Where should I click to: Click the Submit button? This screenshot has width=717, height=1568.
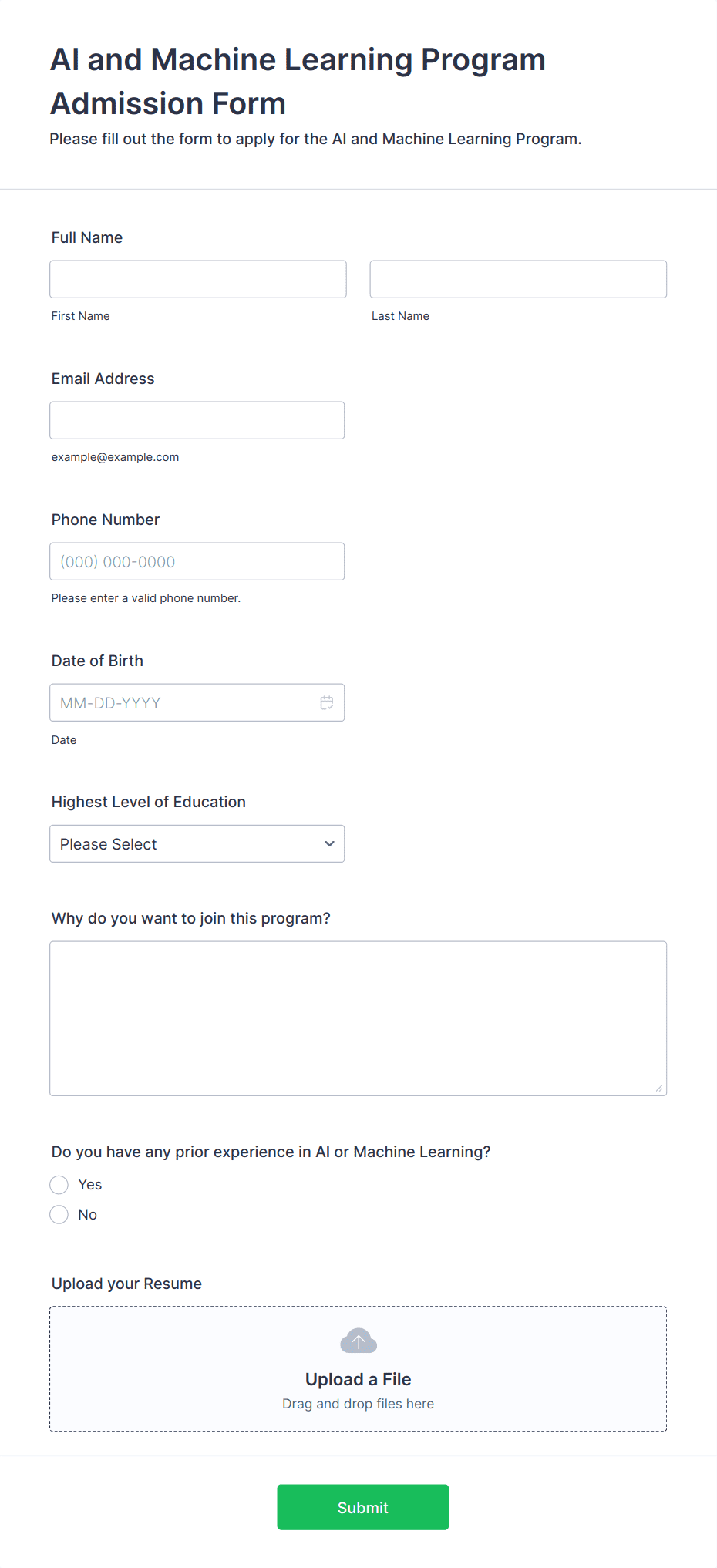(363, 1507)
